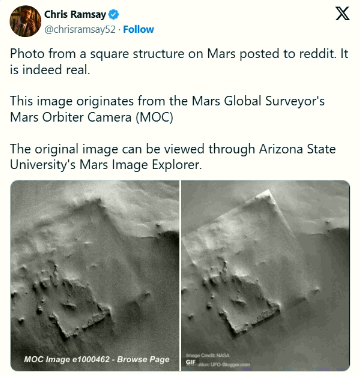This screenshot has height=375, width=360.
Task: Click the blue verified checkmark badge
Action: [114, 15]
